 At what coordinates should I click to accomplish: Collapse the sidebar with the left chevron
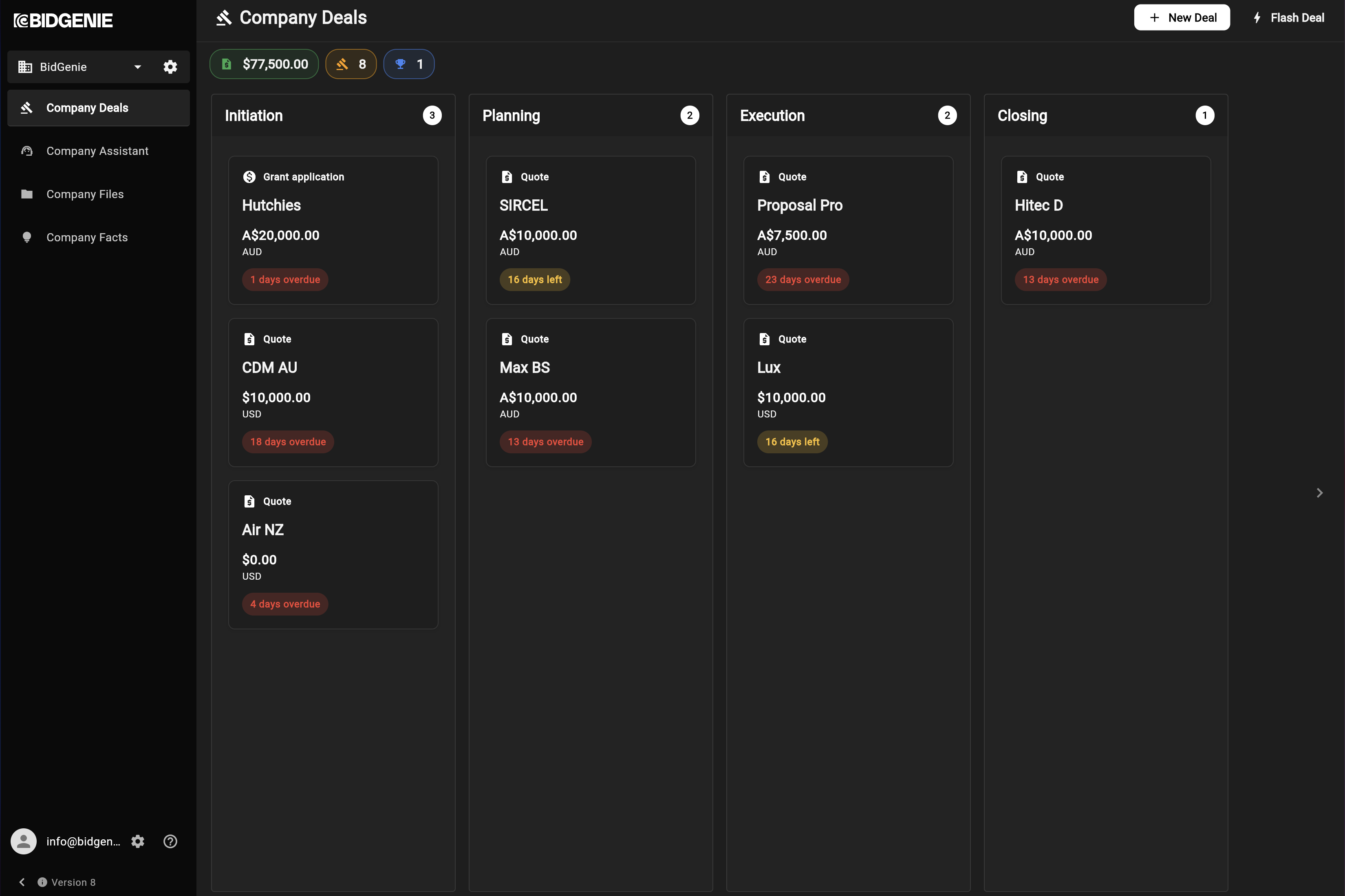pyautogui.click(x=22, y=882)
